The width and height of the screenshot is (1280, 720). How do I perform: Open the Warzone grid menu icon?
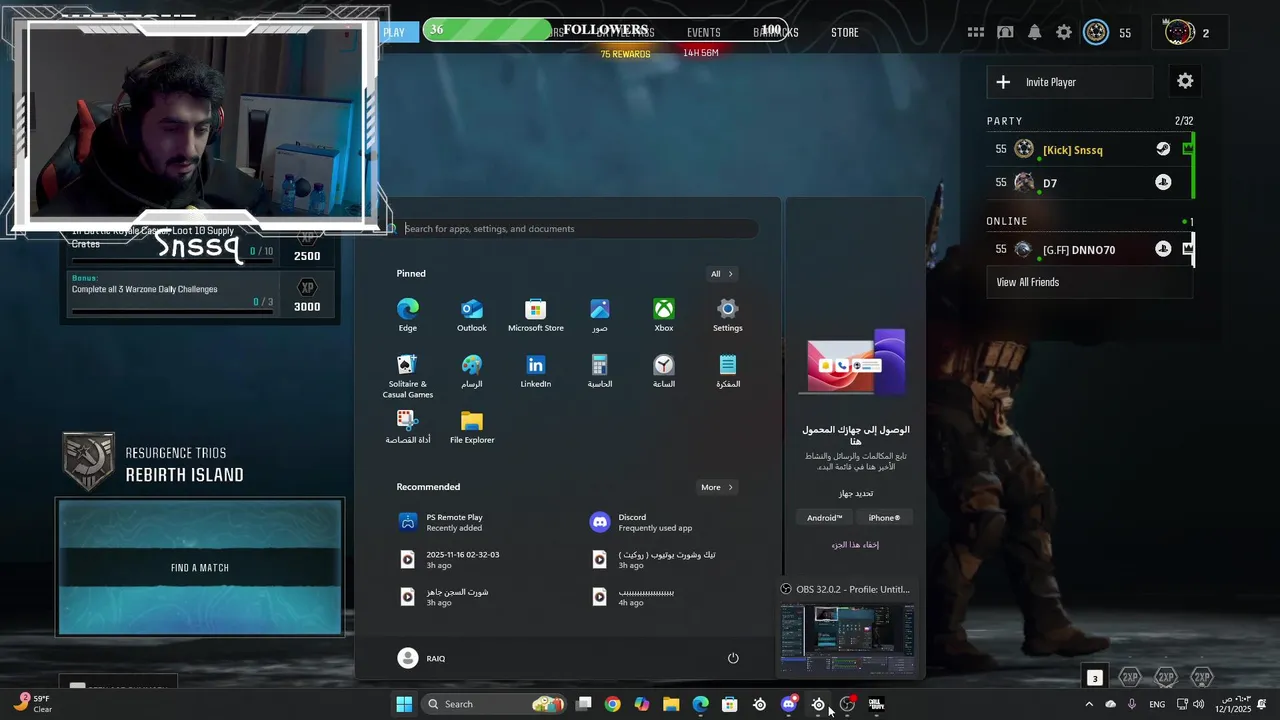point(976,32)
